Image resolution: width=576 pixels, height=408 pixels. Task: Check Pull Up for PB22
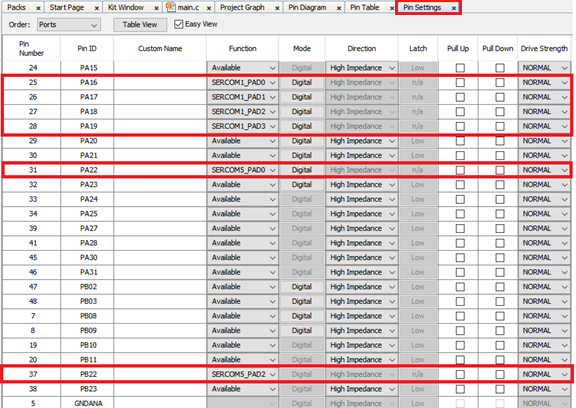pyautogui.click(x=460, y=374)
